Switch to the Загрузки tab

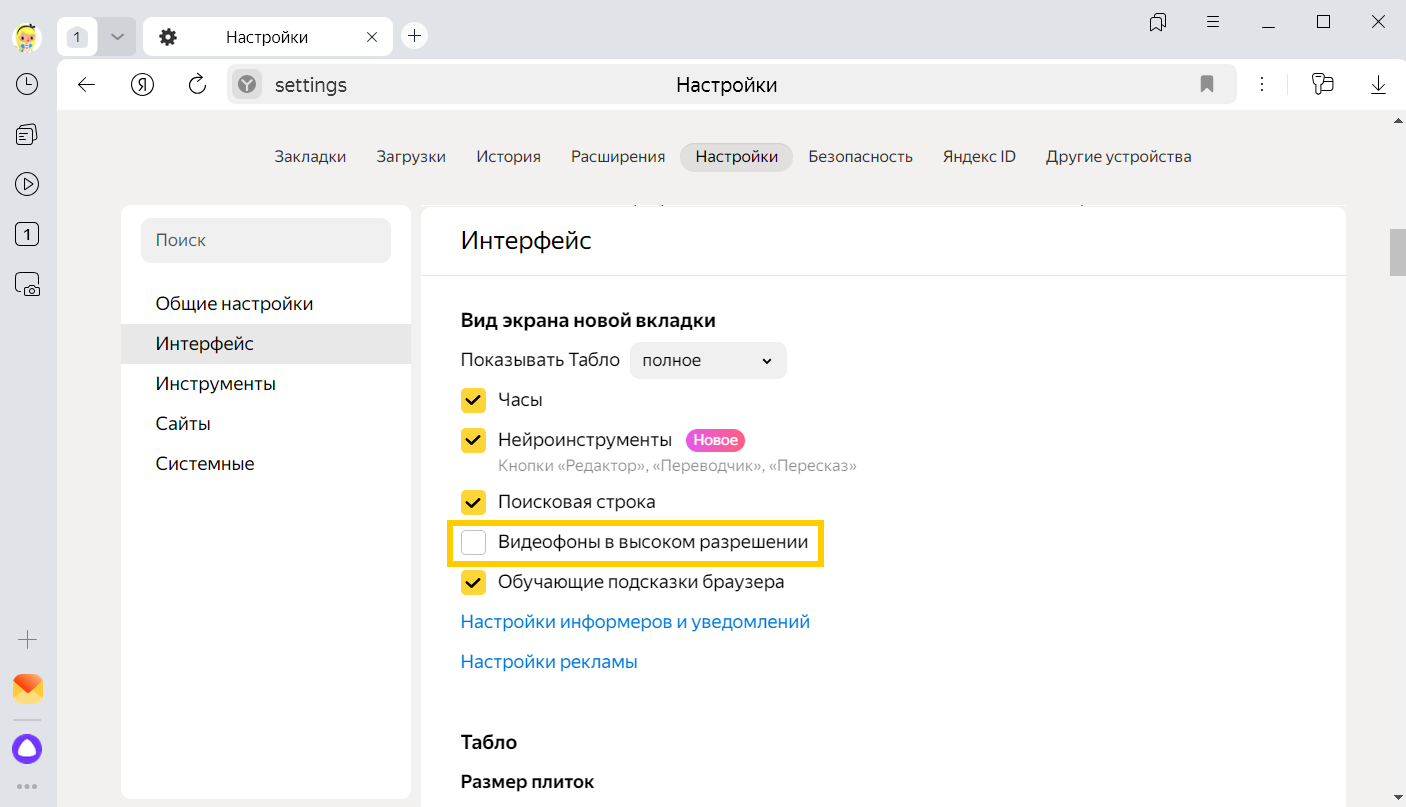pos(411,156)
